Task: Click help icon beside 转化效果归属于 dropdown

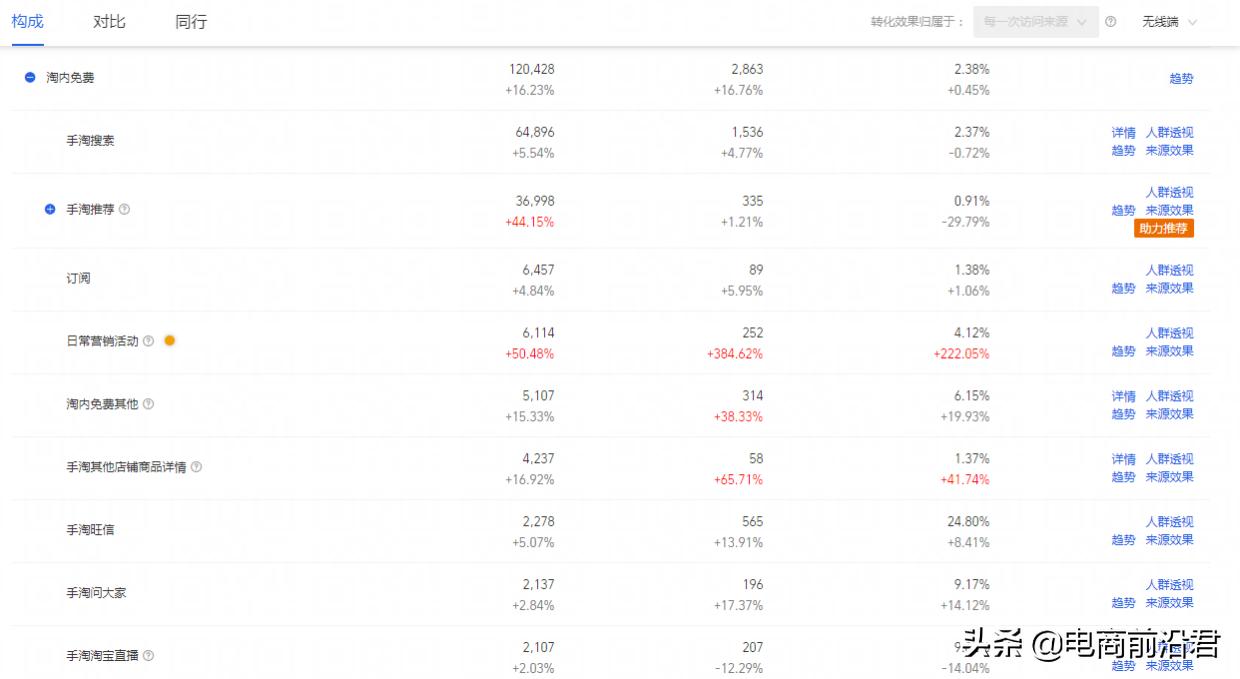Action: pos(1110,22)
